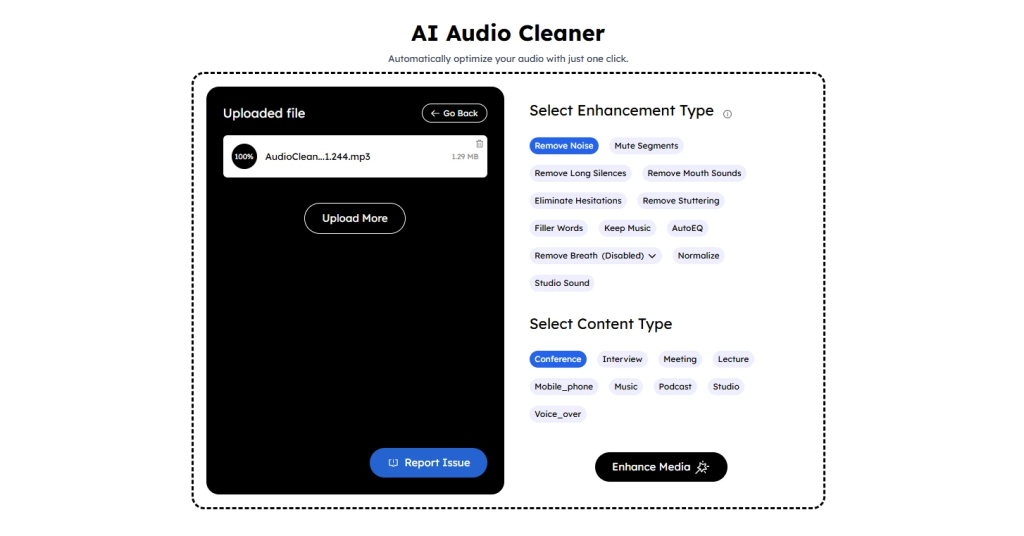Delete uploaded file with trash icon
Image resolution: width=1024 pixels, height=536 pixels.
[479, 144]
